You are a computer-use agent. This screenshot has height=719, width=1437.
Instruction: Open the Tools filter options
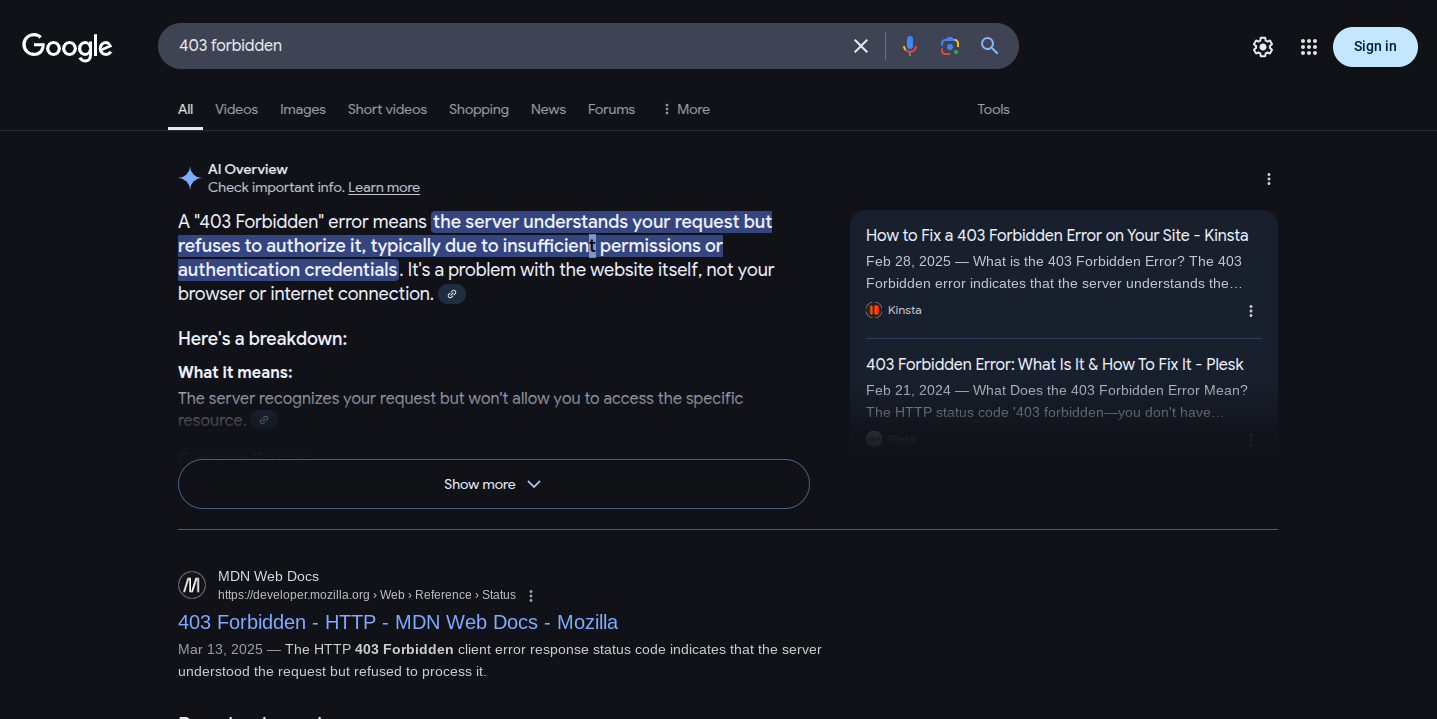[994, 109]
